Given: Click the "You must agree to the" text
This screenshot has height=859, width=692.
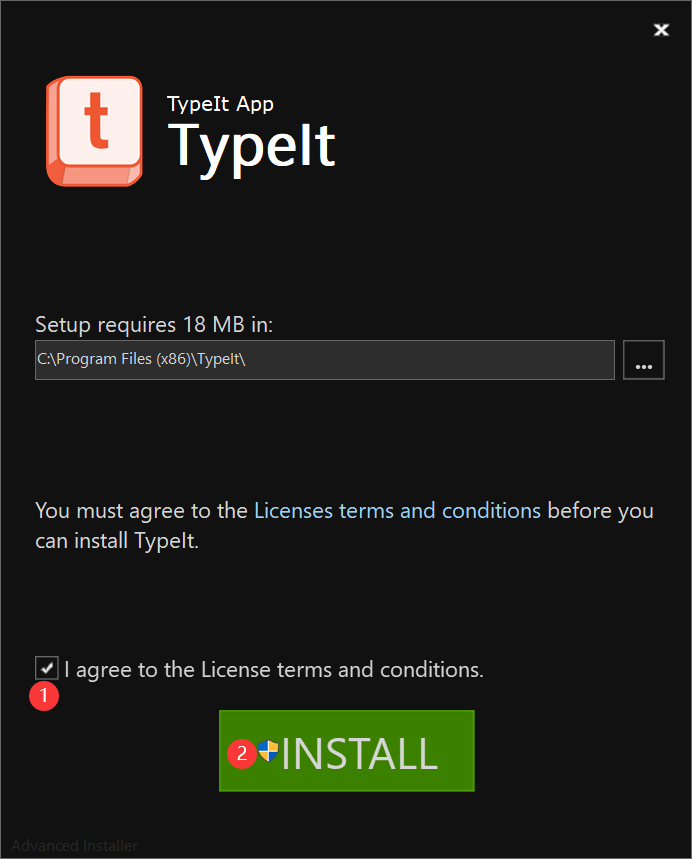Looking at the screenshot, I should [x=141, y=511].
